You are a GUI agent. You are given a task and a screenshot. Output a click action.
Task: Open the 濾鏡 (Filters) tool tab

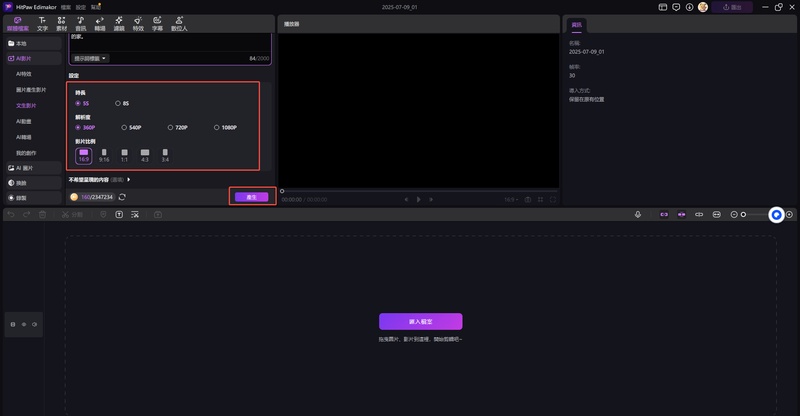click(x=119, y=24)
